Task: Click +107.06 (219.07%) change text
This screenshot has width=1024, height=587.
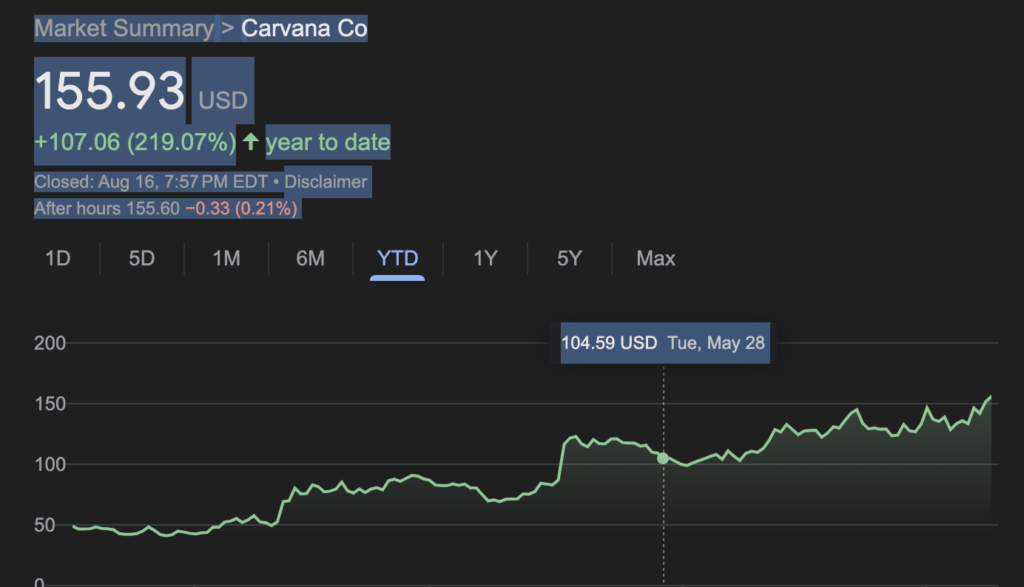Action: point(135,142)
